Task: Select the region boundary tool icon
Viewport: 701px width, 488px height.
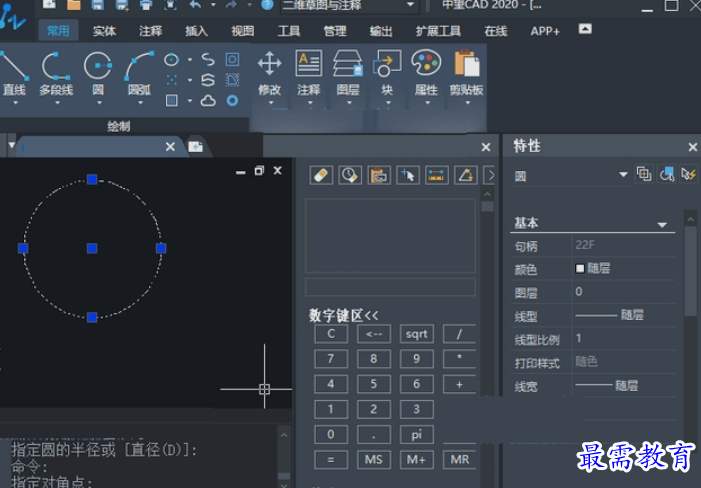Action: coord(232,59)
